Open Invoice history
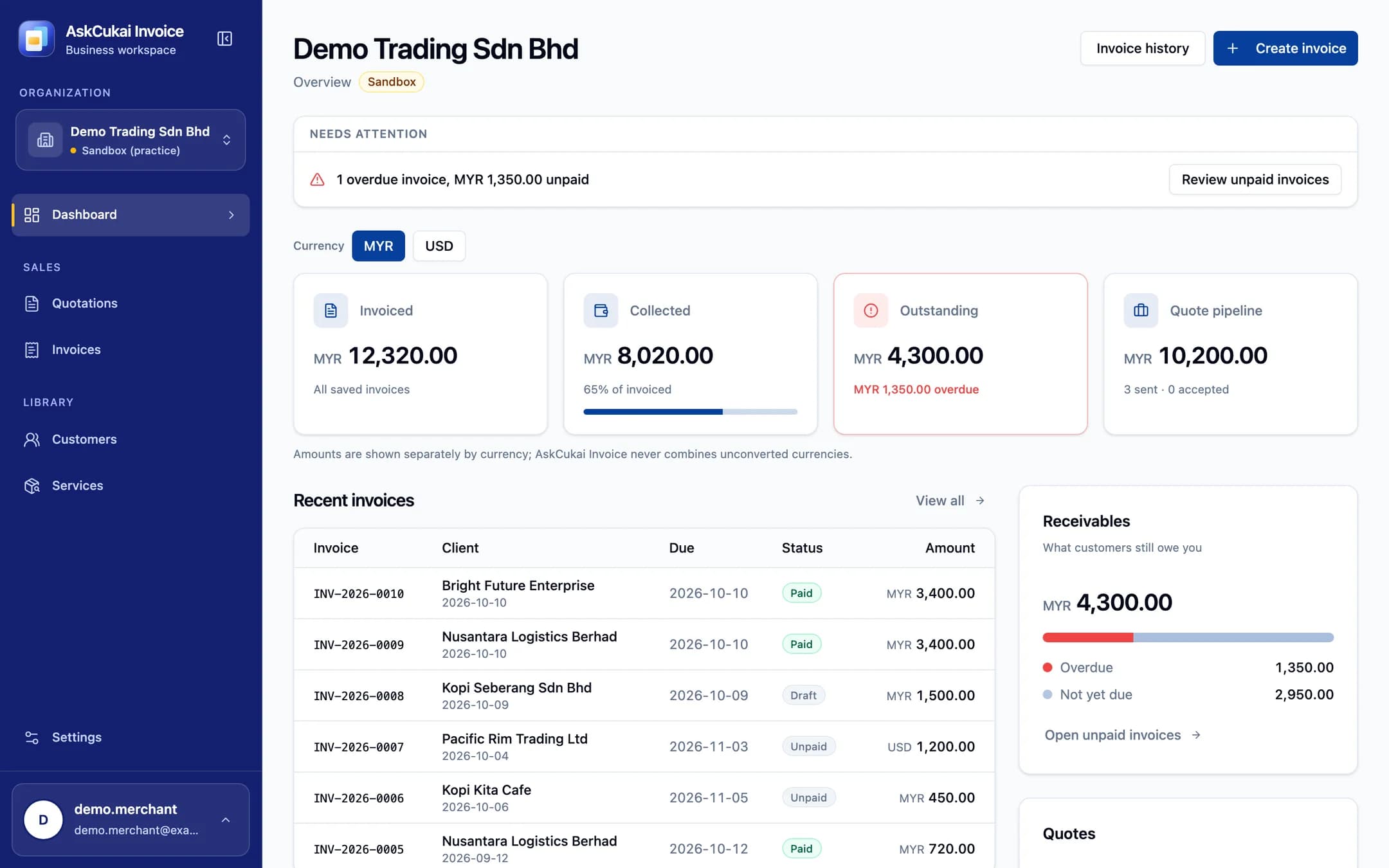Screen dimensions: 1389x868 coord(1142,48)
